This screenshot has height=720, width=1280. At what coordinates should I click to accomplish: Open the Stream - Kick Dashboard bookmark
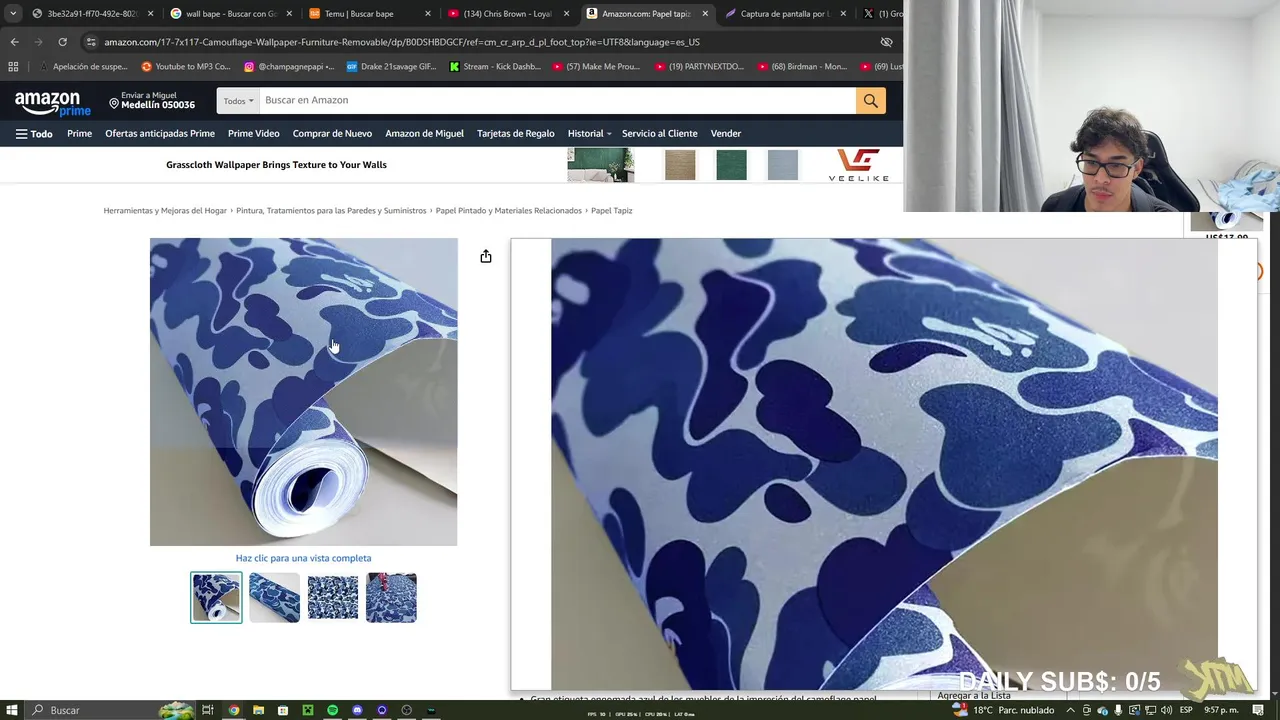coord(495,67)
